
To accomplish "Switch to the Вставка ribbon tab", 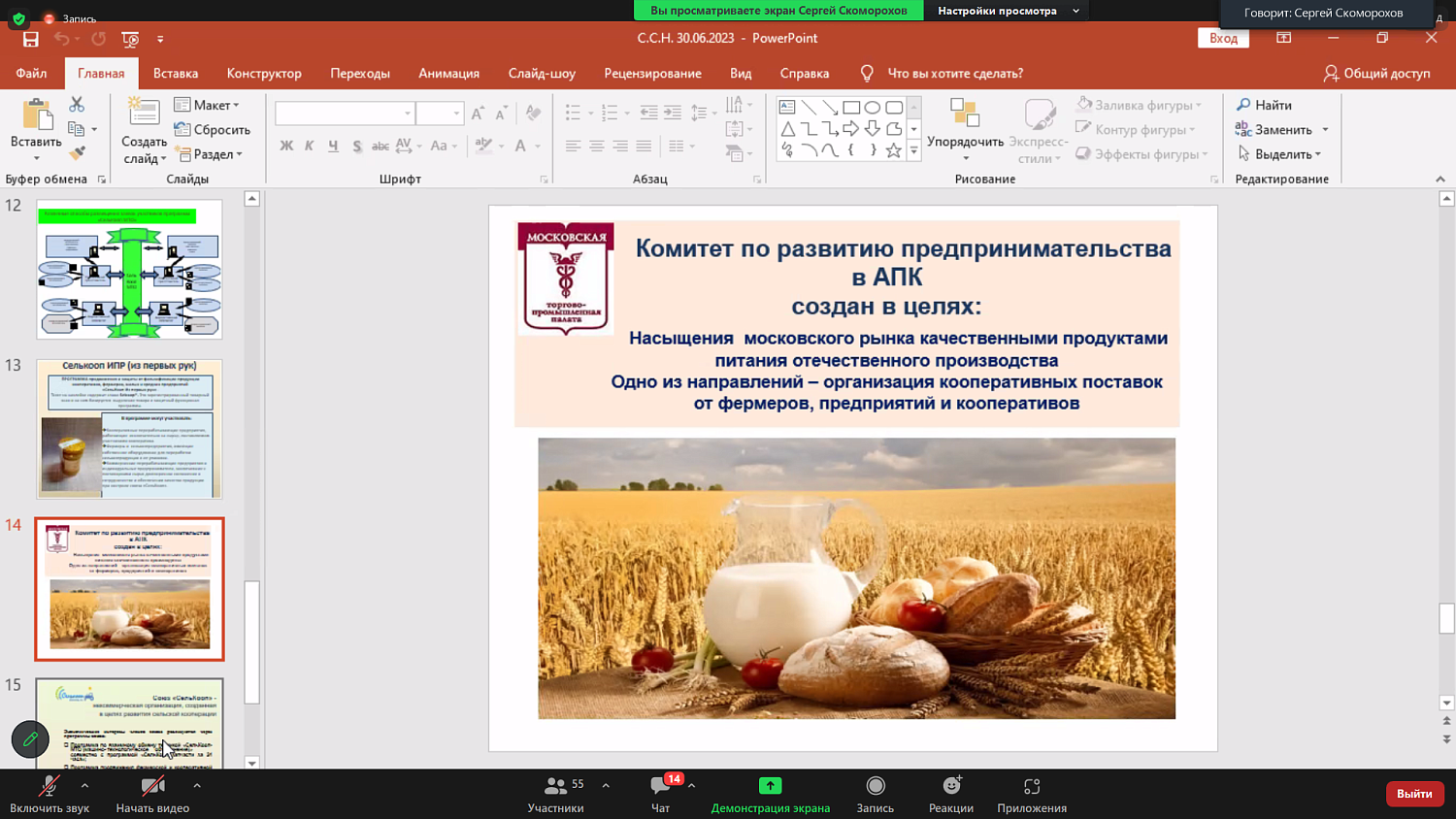I will [175, 73].
